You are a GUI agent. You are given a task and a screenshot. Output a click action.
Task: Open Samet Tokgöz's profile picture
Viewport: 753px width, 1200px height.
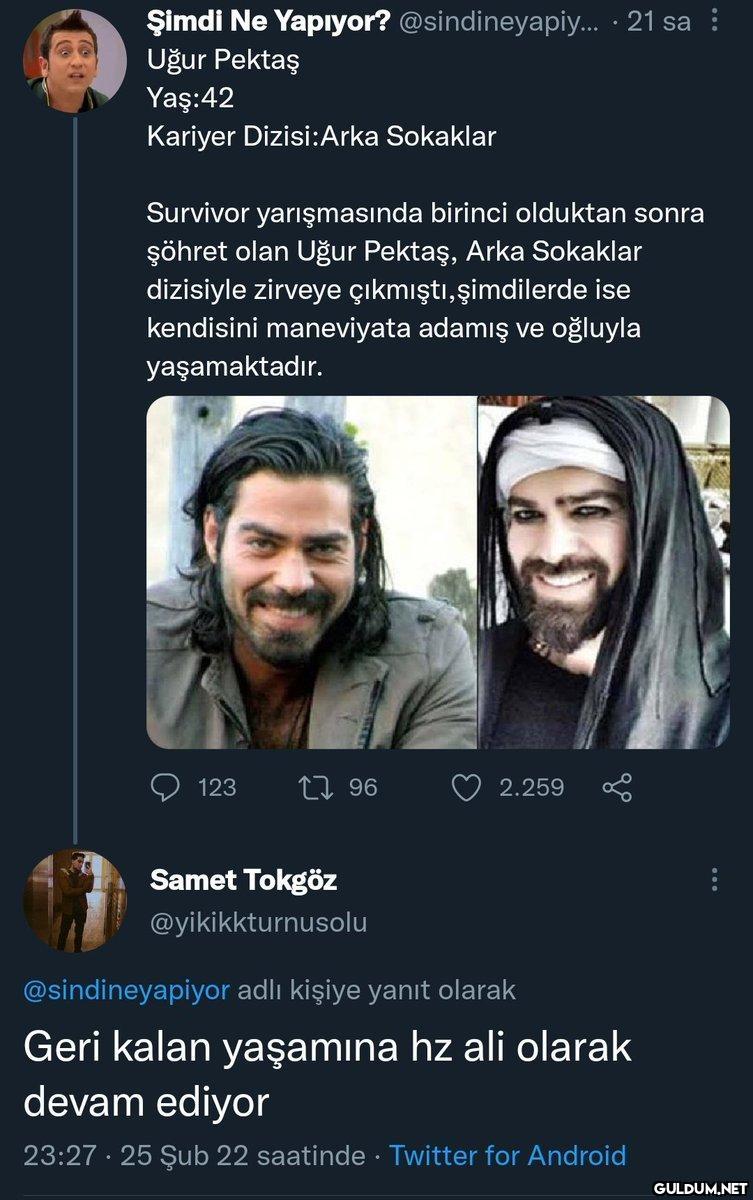(x=75, y=900)
